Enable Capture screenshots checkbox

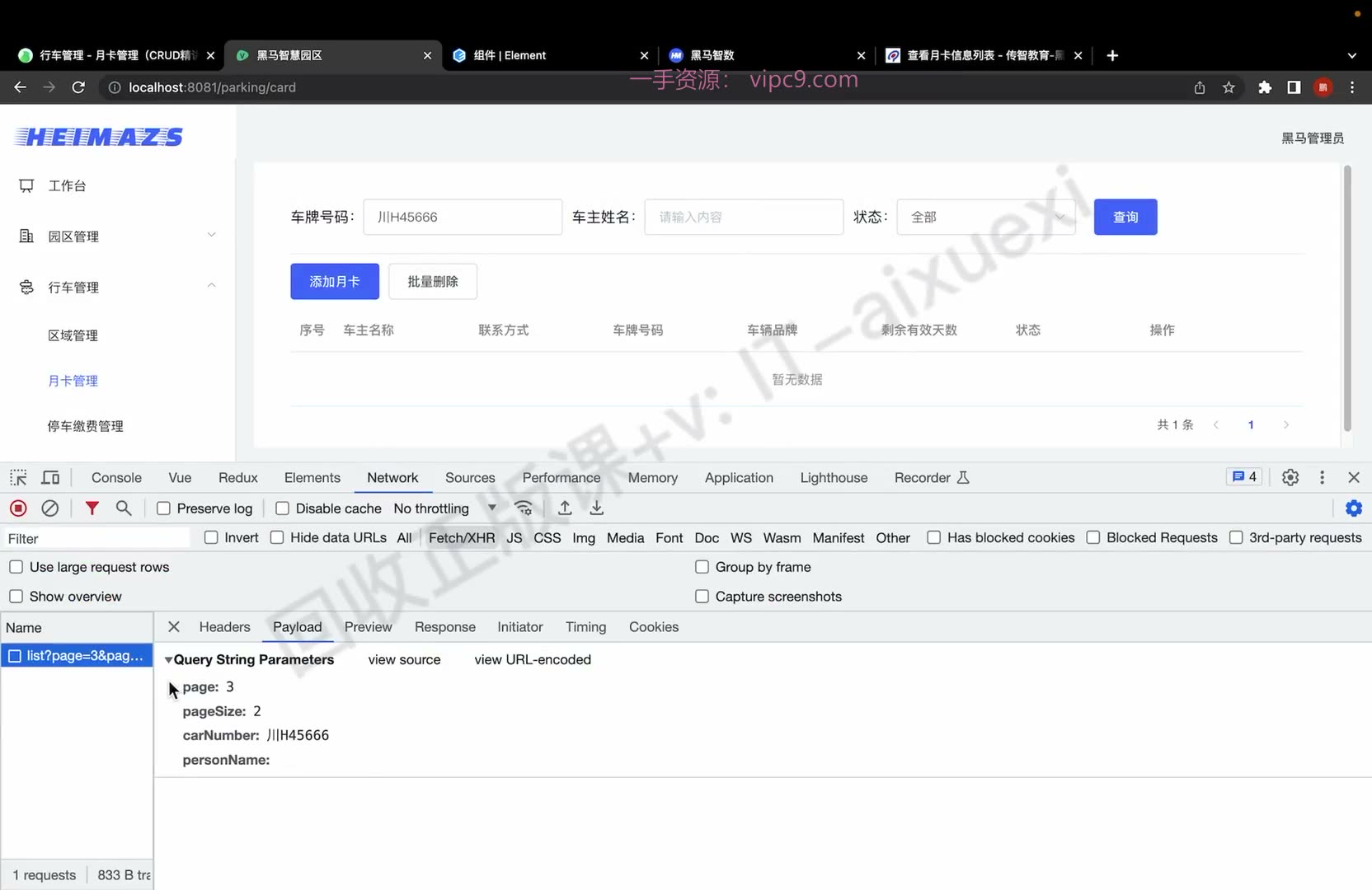click(x=702, y=597)
